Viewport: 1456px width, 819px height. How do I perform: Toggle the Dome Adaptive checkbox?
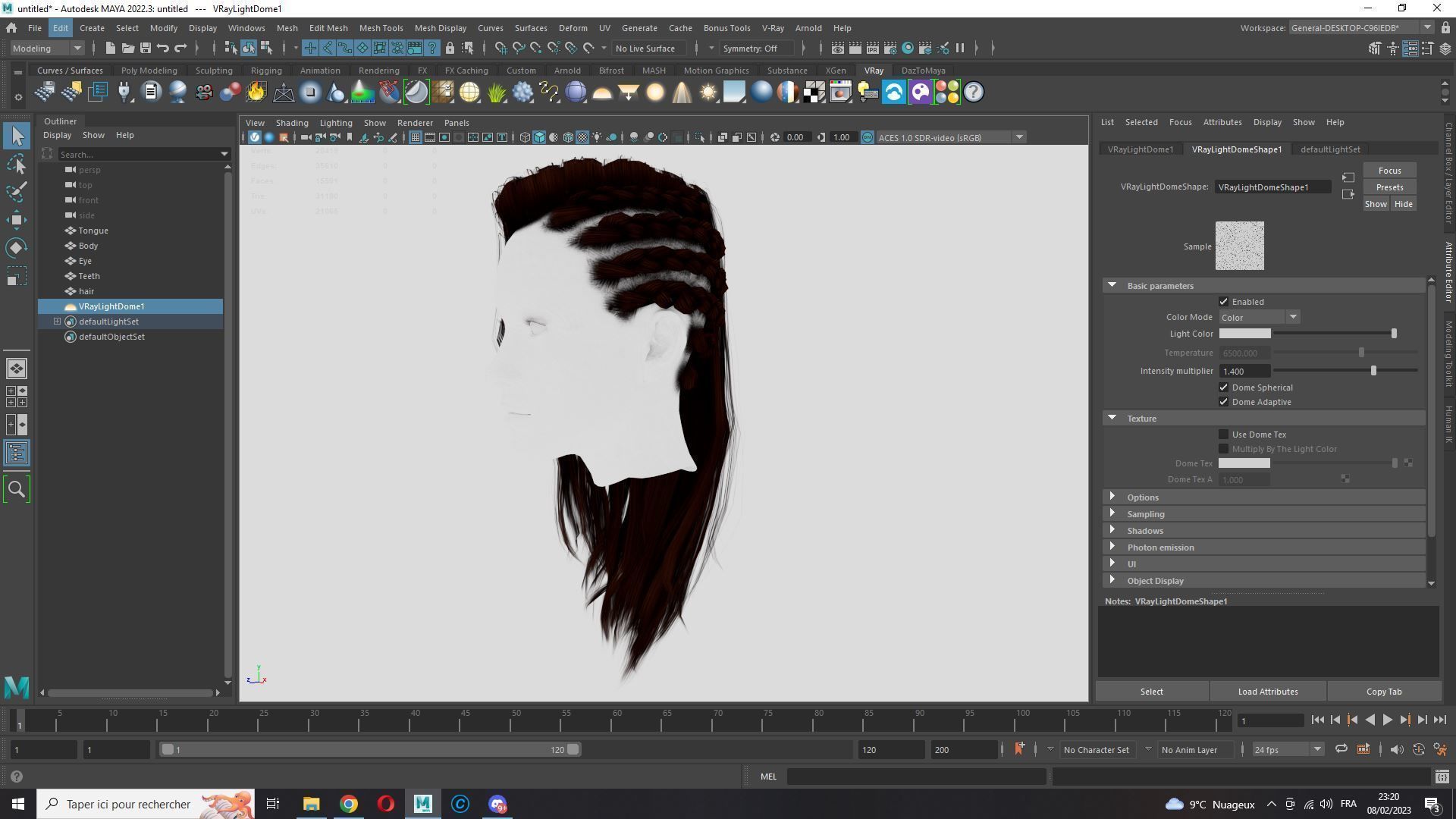pos(1223,402)
